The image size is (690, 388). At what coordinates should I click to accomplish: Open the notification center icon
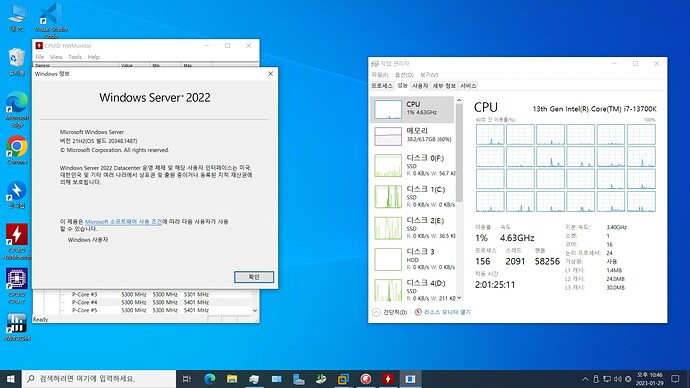click(x=675, y=379)
